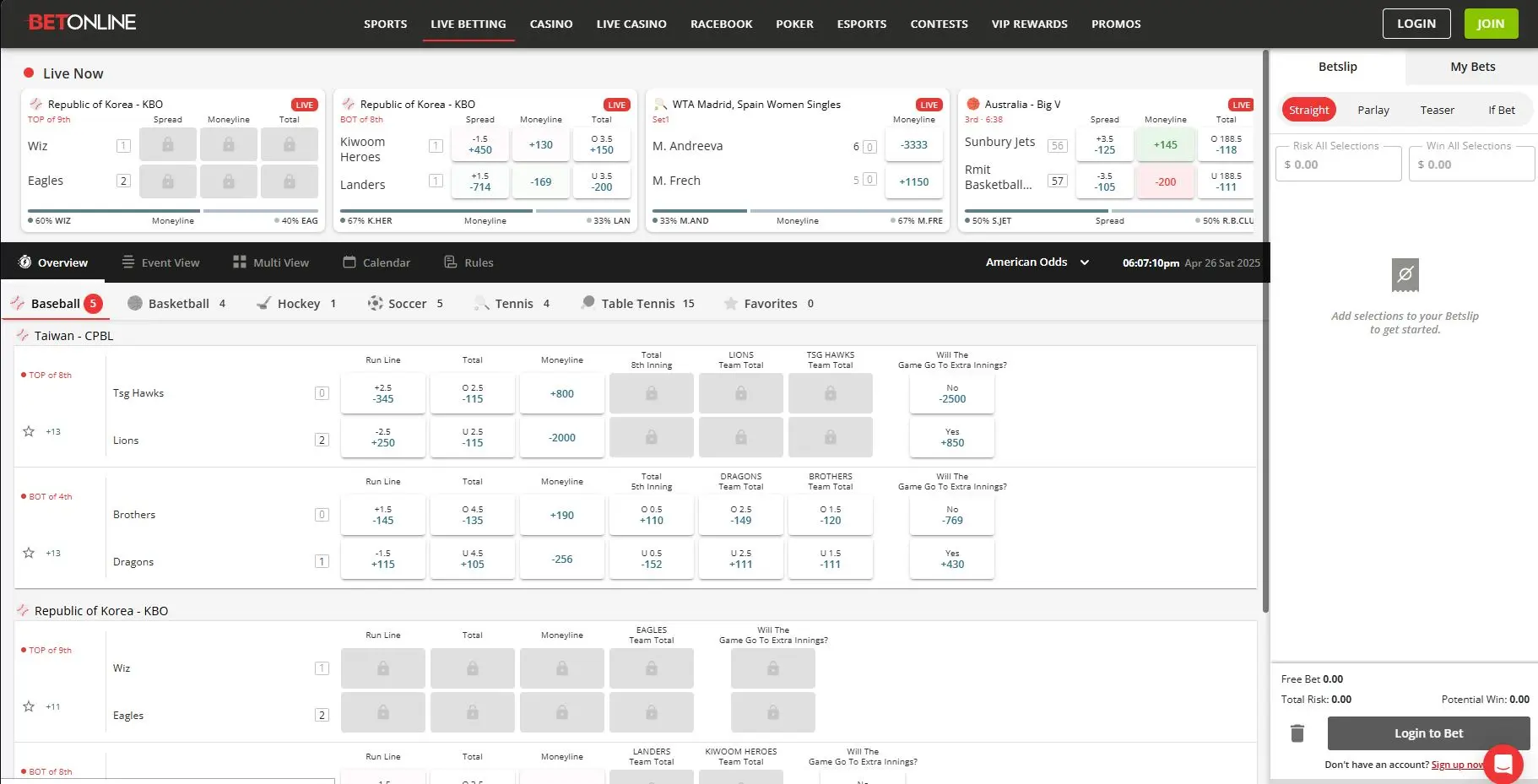Click the green JOIN button
Image resolution: width=1538 pixels, height=784 pixels.
tap(1491, 24)
